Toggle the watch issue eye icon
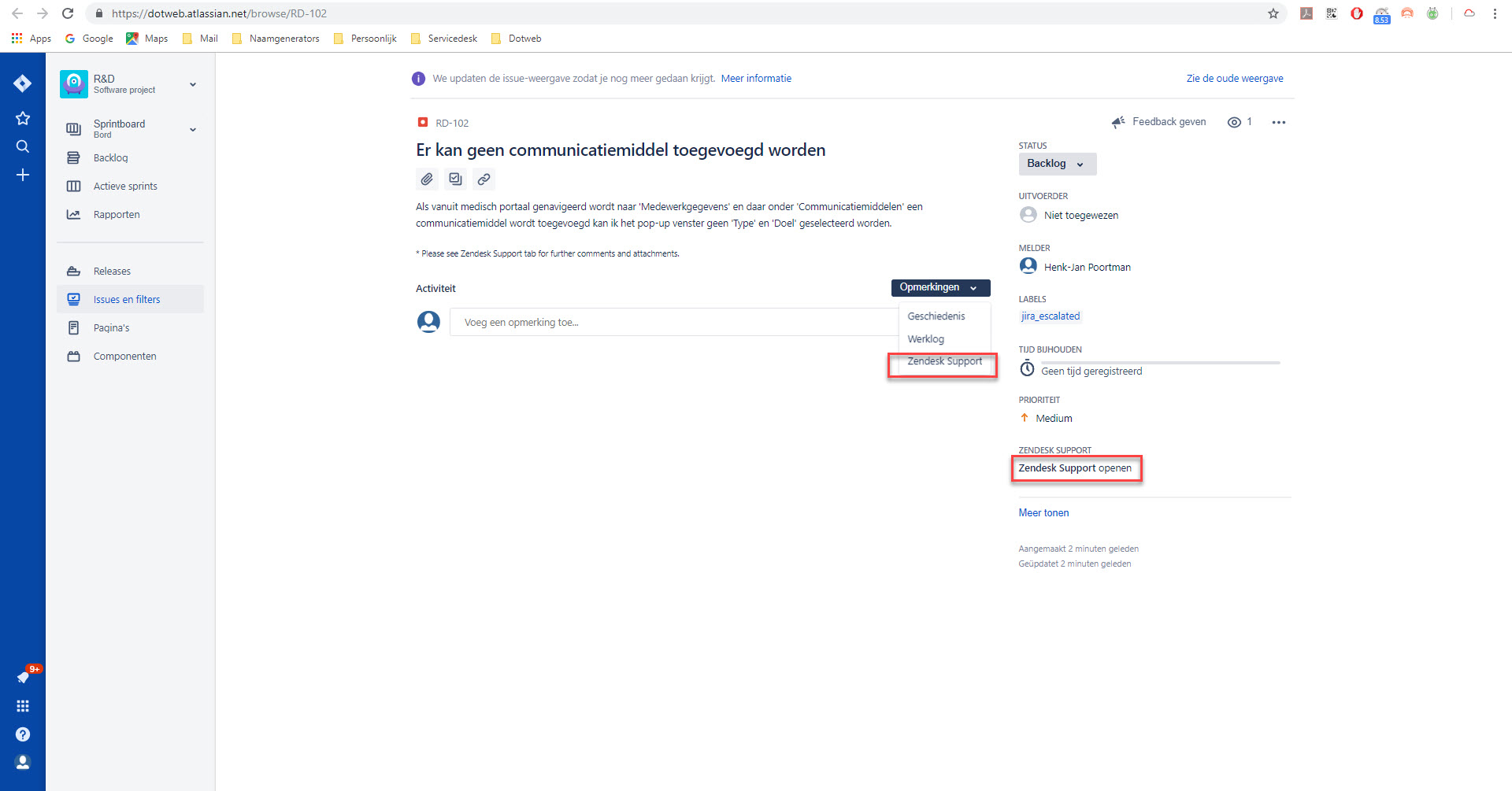 pyautogui.click(x=1234, y=122)
